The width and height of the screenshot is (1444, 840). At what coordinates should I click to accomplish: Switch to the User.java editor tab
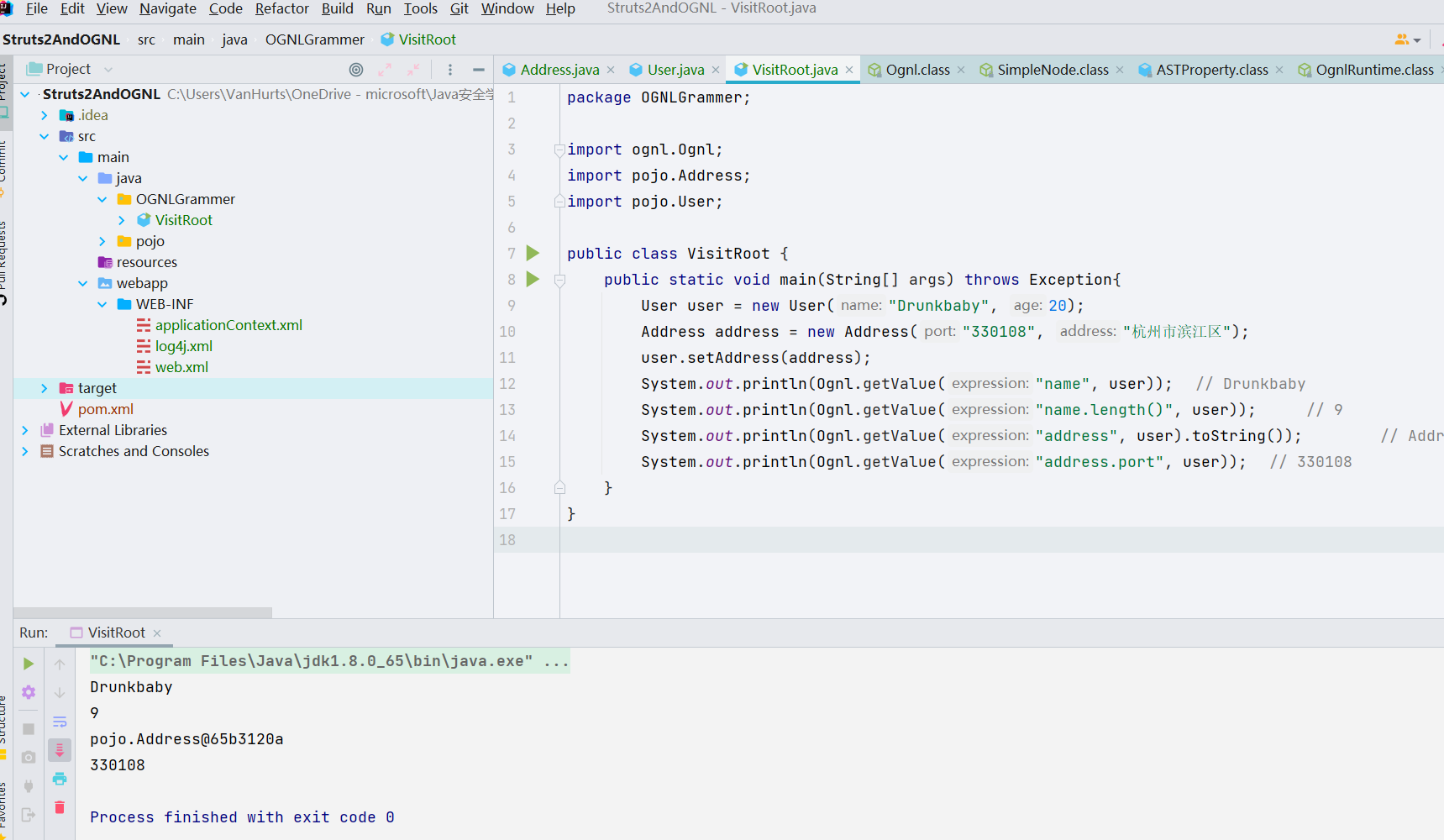675,70
